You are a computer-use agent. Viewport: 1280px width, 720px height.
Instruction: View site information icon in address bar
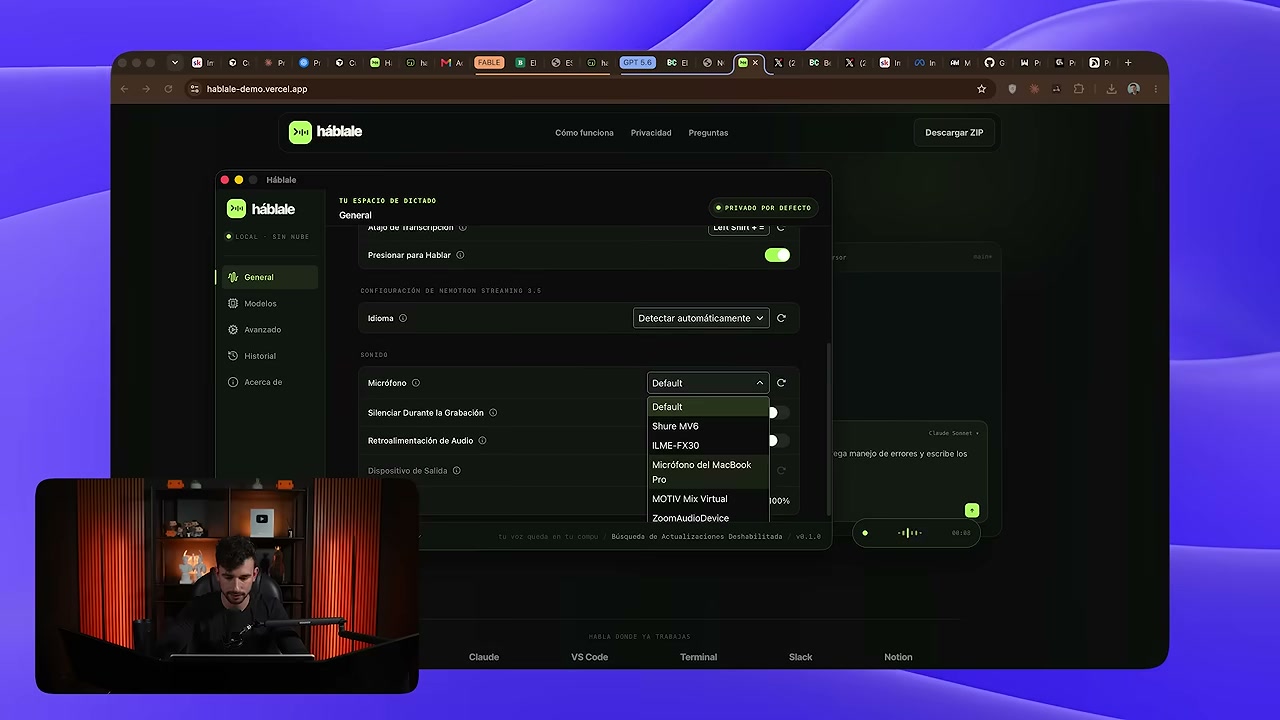194,89
